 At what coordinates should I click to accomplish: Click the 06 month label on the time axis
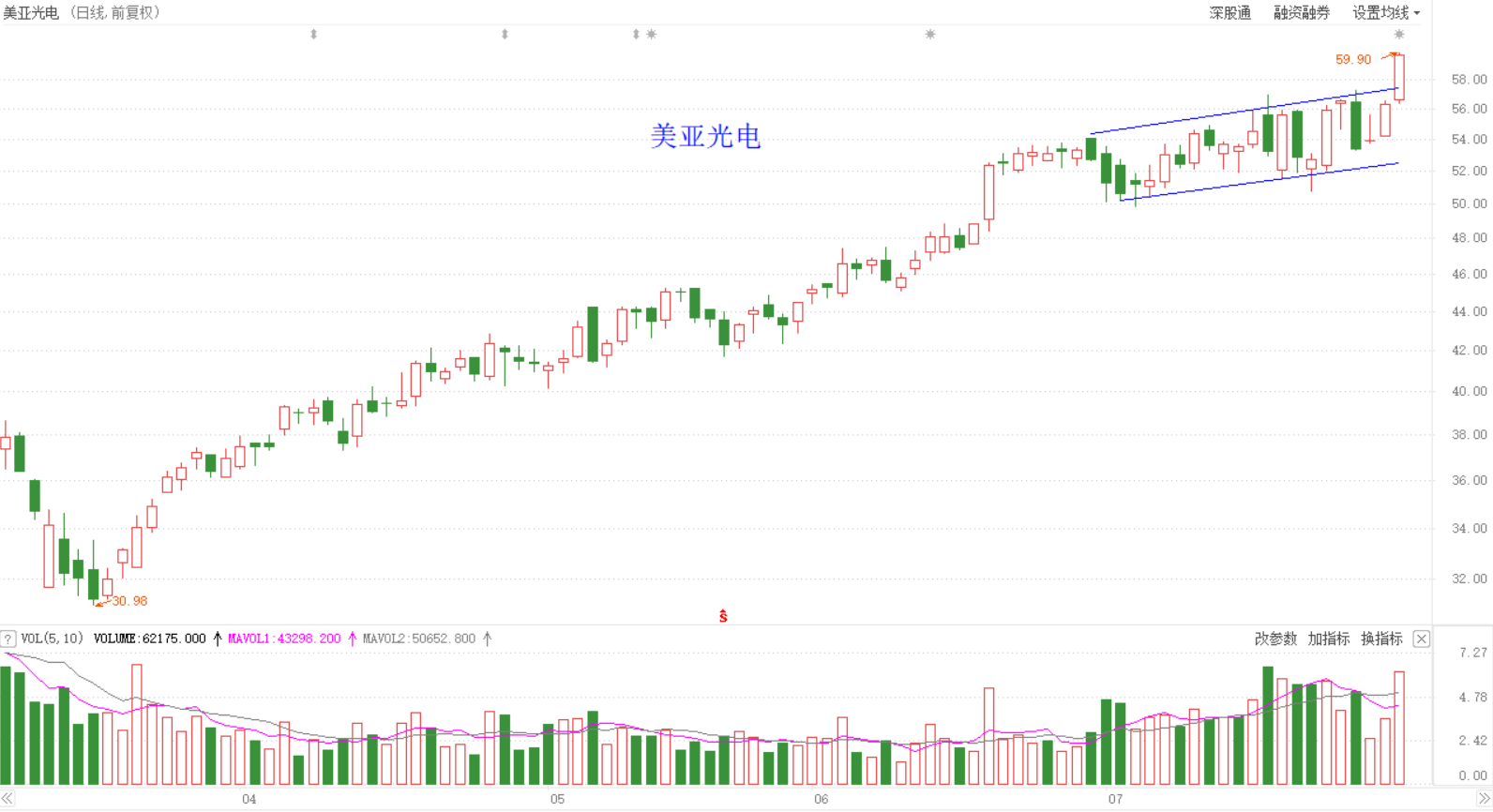pos(822,799)
